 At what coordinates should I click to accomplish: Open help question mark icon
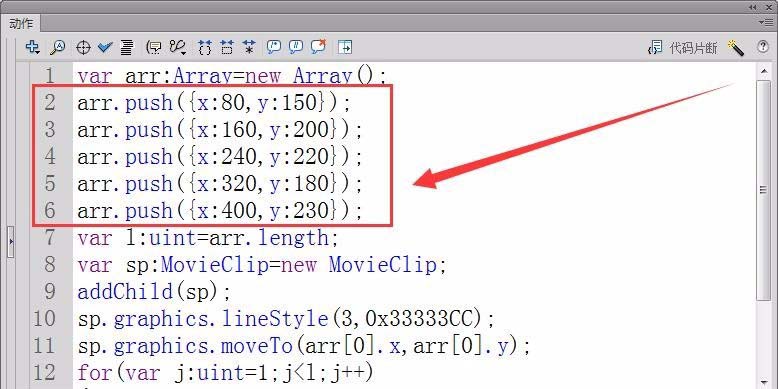pyautogui.click(x=763, y=47)
